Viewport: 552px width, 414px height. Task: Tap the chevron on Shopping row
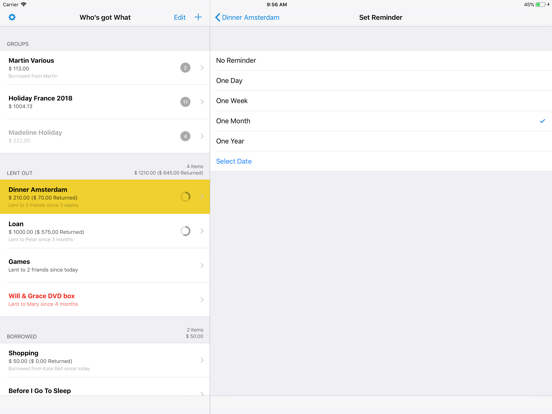point(202,360)
